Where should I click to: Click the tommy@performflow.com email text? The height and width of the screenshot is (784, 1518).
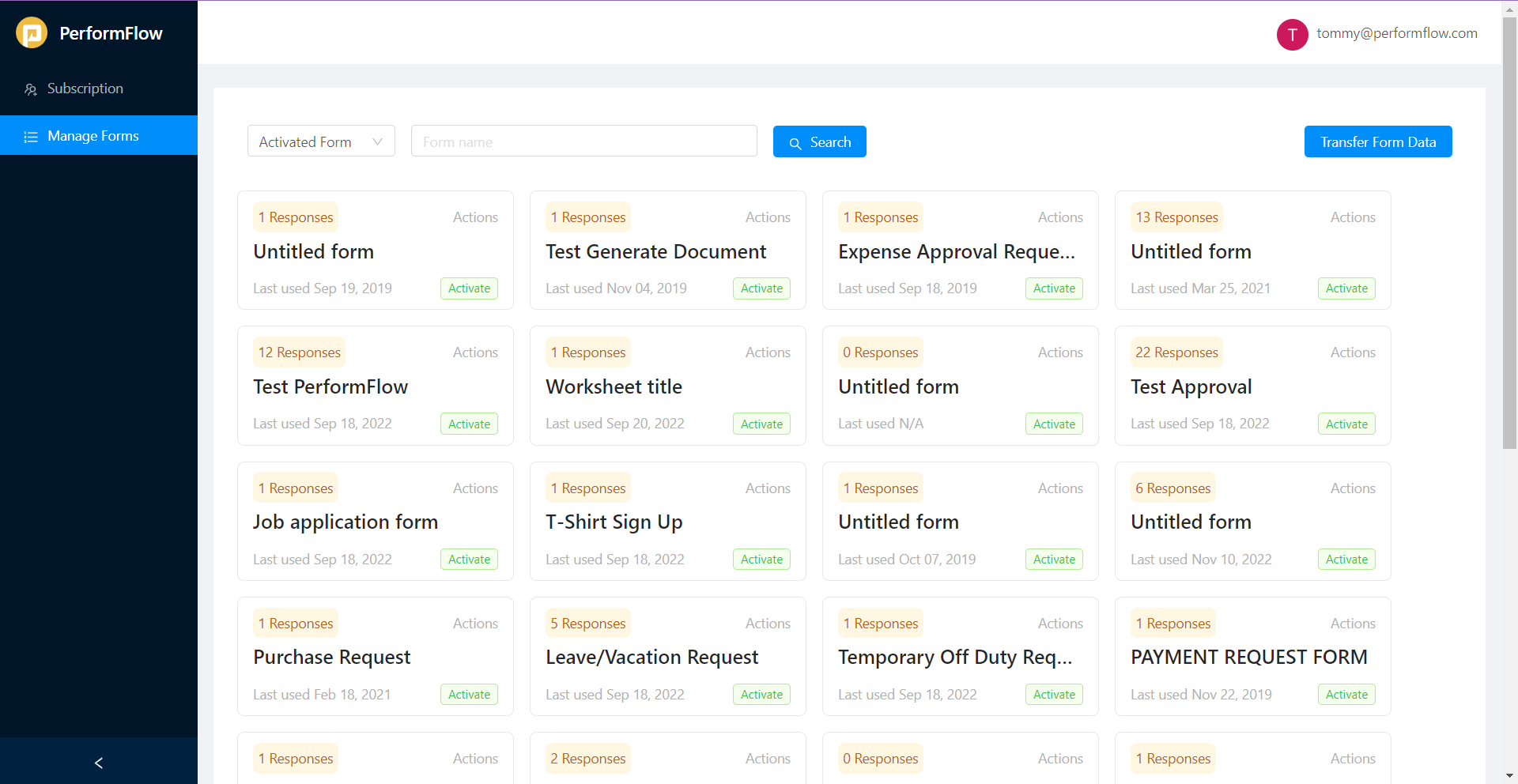pos(1396,33)
